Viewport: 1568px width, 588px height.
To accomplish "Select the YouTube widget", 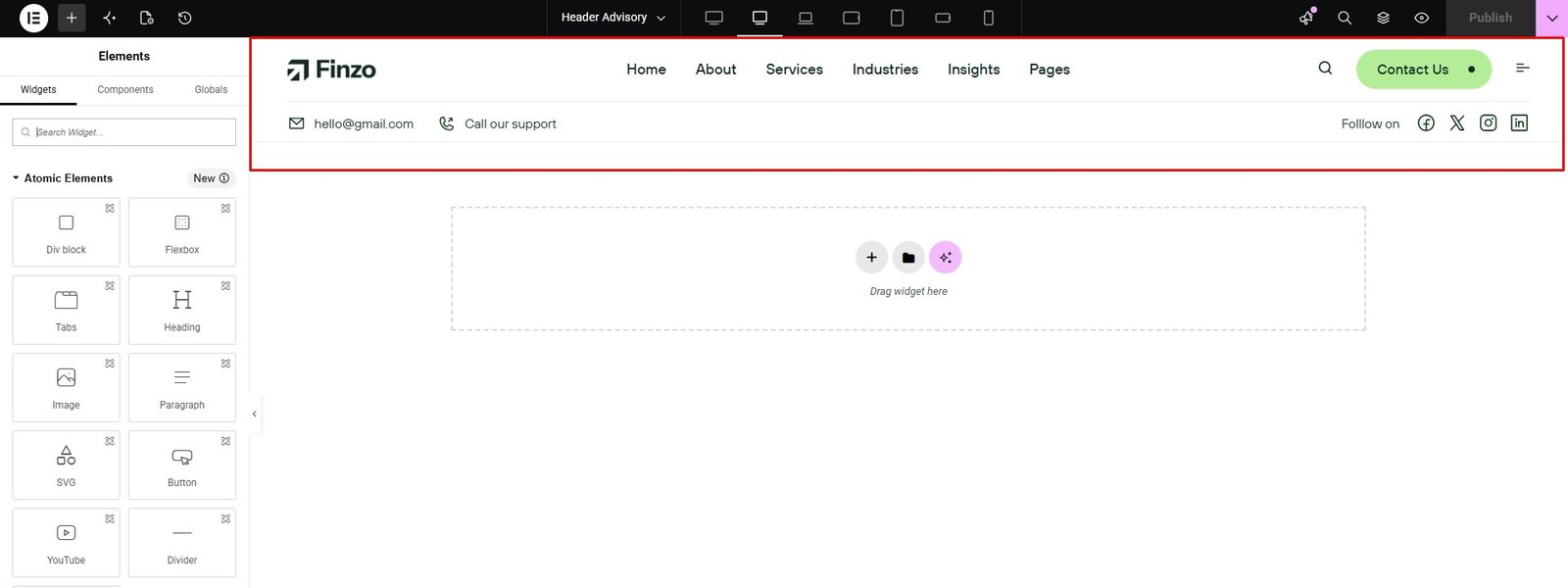I will [x=66, y=542].
